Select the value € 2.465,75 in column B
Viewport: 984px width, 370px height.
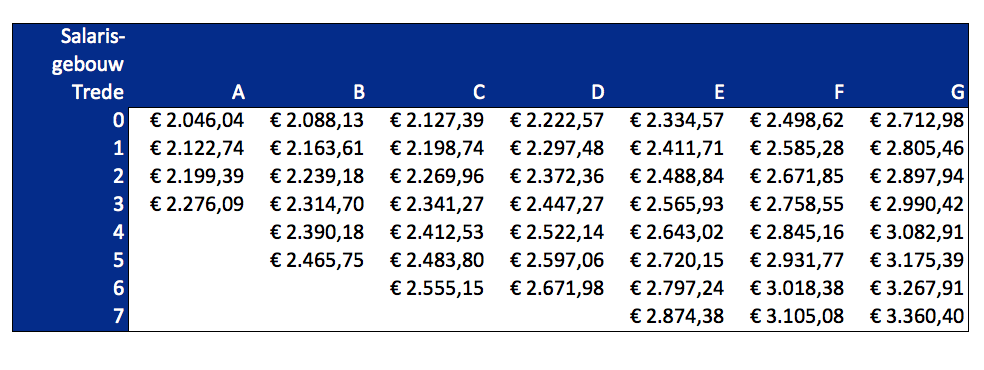[x=317, y=260]
